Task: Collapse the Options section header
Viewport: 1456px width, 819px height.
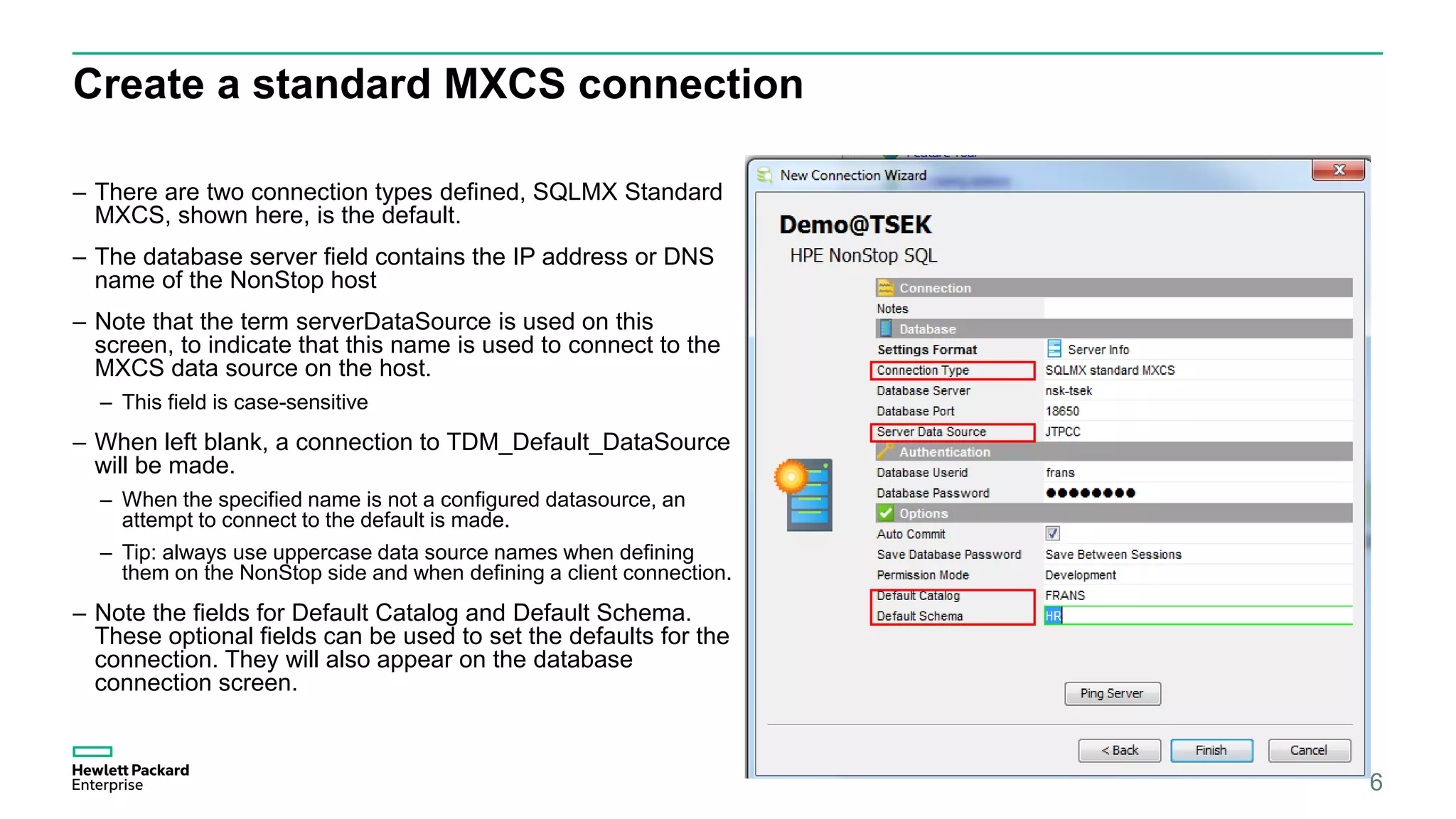Action: 1114,513
